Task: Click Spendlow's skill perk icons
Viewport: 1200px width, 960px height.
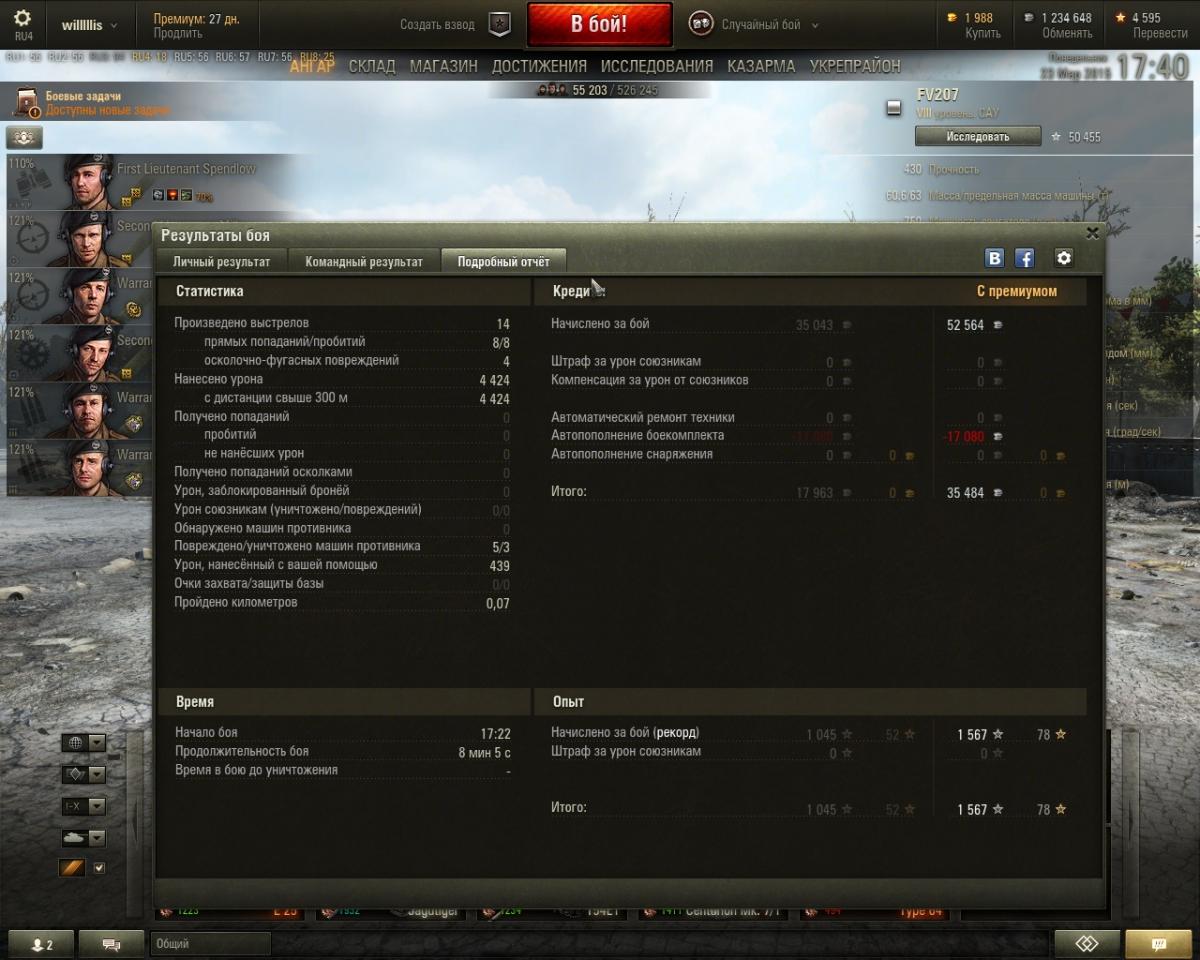Action: coord(172,195)
